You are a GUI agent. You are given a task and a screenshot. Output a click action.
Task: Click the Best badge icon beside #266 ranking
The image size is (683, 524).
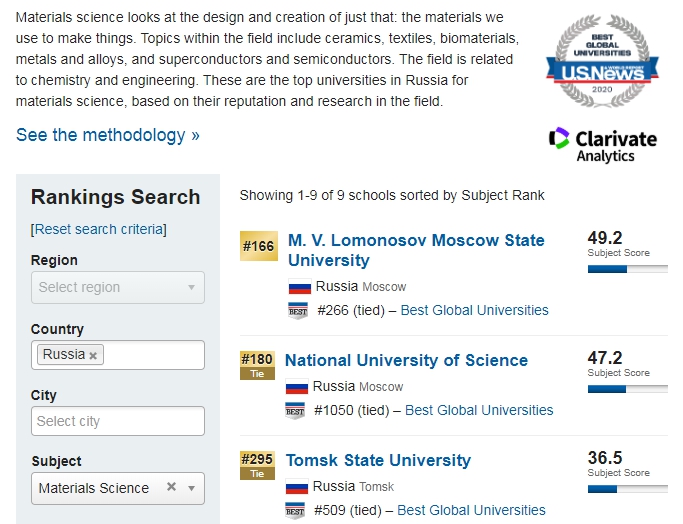(297, 311)
